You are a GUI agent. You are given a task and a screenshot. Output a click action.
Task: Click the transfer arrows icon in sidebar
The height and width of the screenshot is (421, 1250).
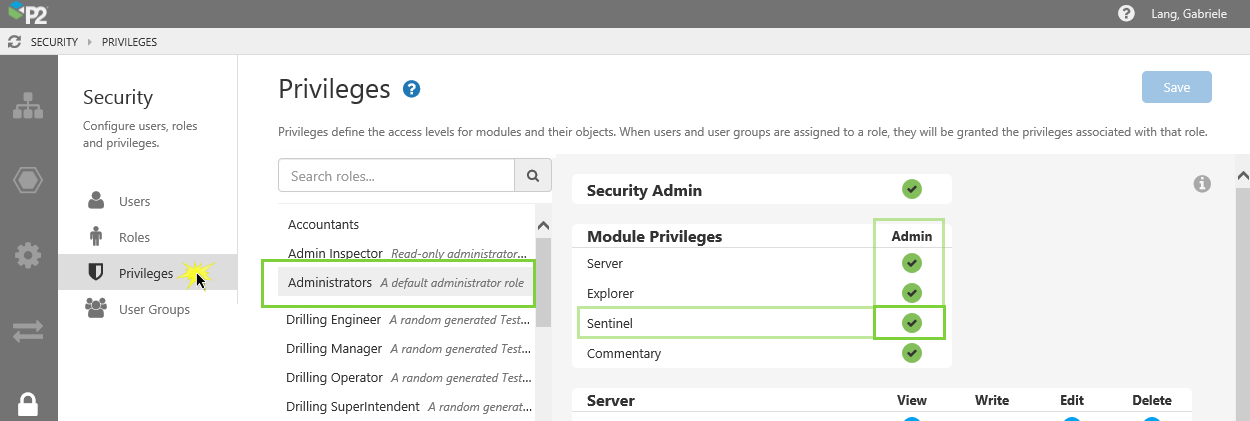pos(27,331)
